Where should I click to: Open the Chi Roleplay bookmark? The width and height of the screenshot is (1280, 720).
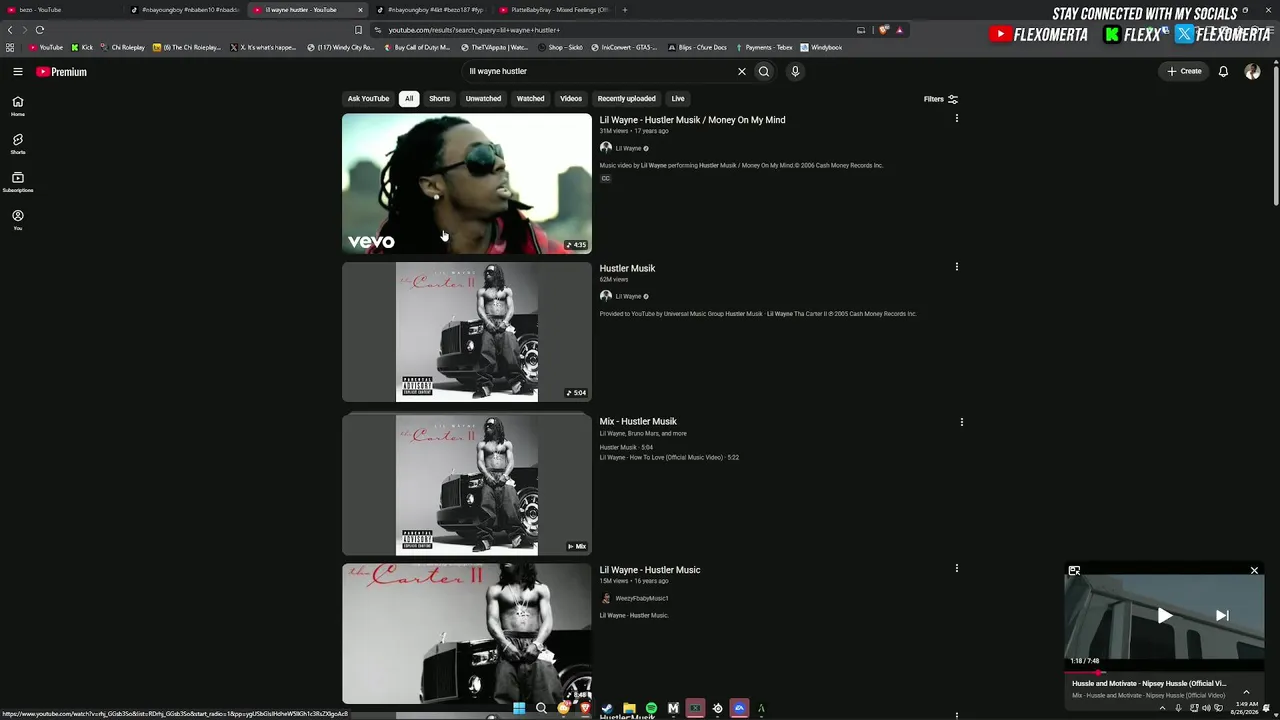click(123, 47)
